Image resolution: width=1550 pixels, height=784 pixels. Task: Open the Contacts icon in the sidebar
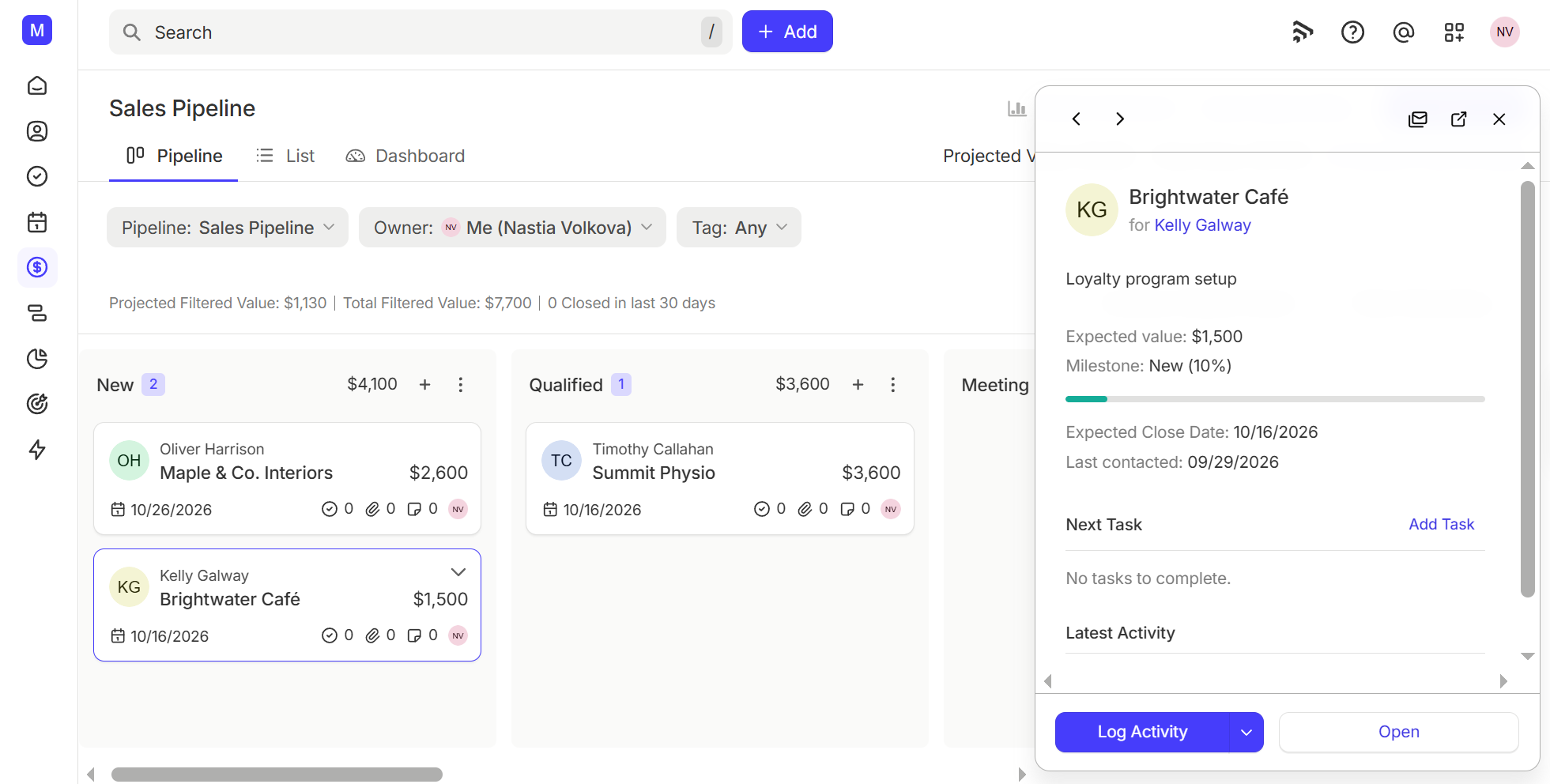(37, 131)
